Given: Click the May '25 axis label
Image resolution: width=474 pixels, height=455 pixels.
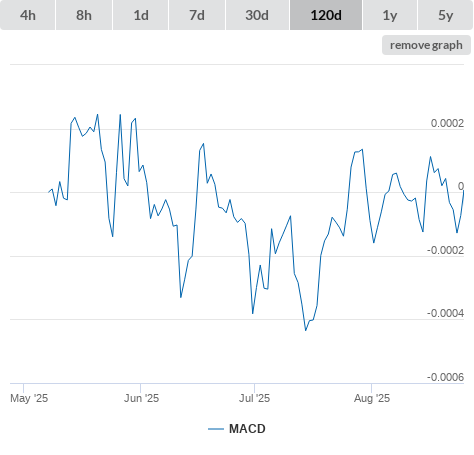Looking at the screenshot, I should point(29,398).
